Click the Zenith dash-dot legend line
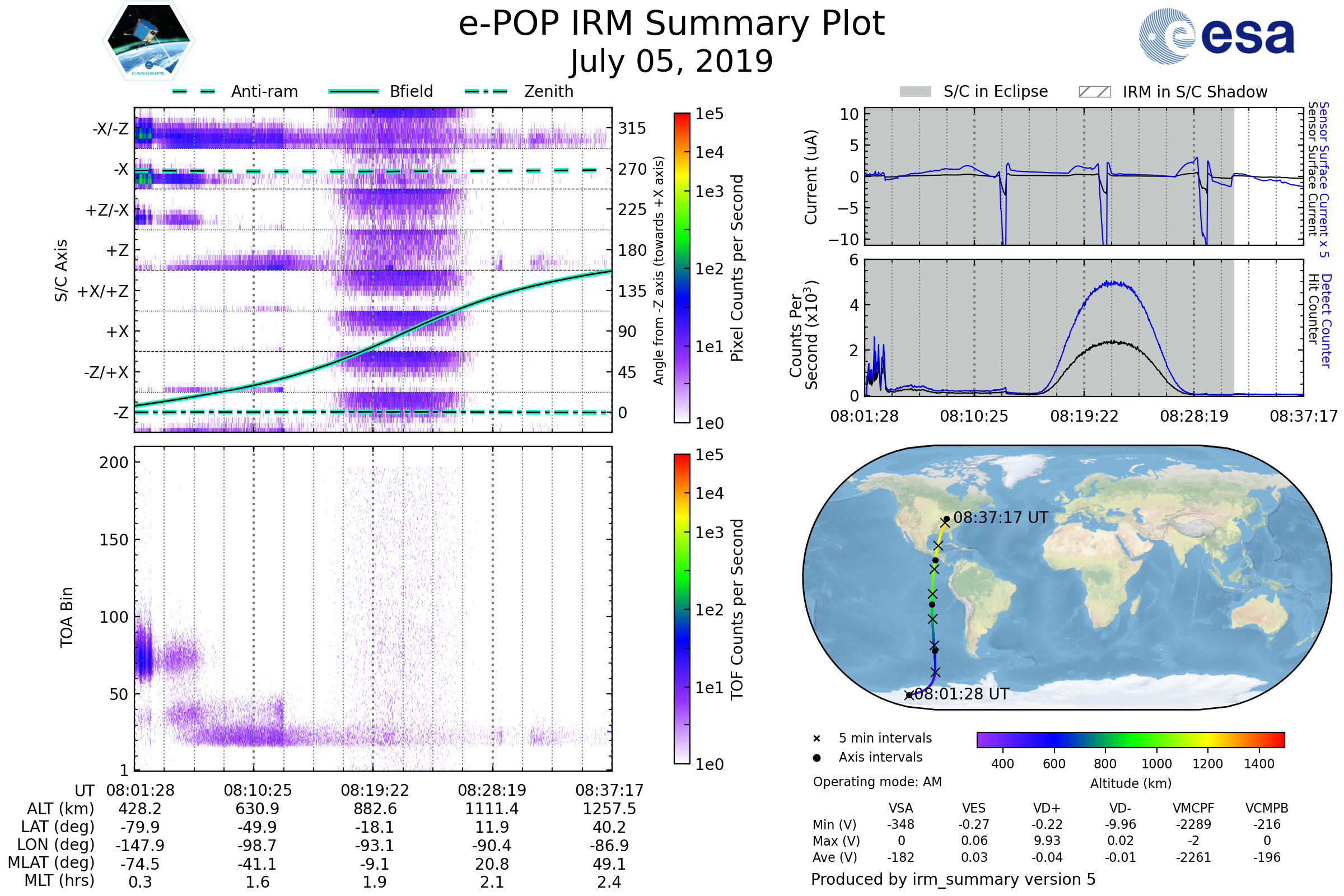Image resolution: width=1344 pixels, height=896 pixels. tap(486, 91)
